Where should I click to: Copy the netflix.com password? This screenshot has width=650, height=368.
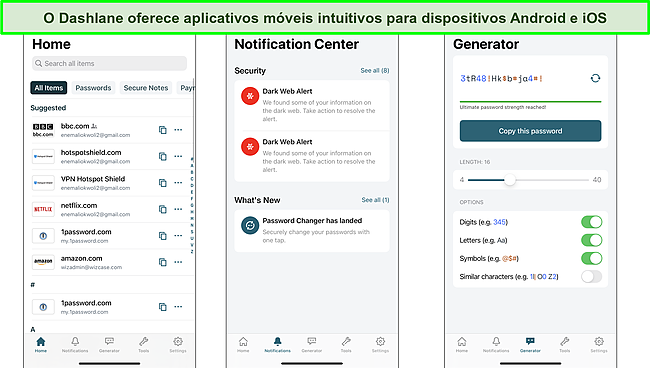pyautogui.click(x=162, y=209)
